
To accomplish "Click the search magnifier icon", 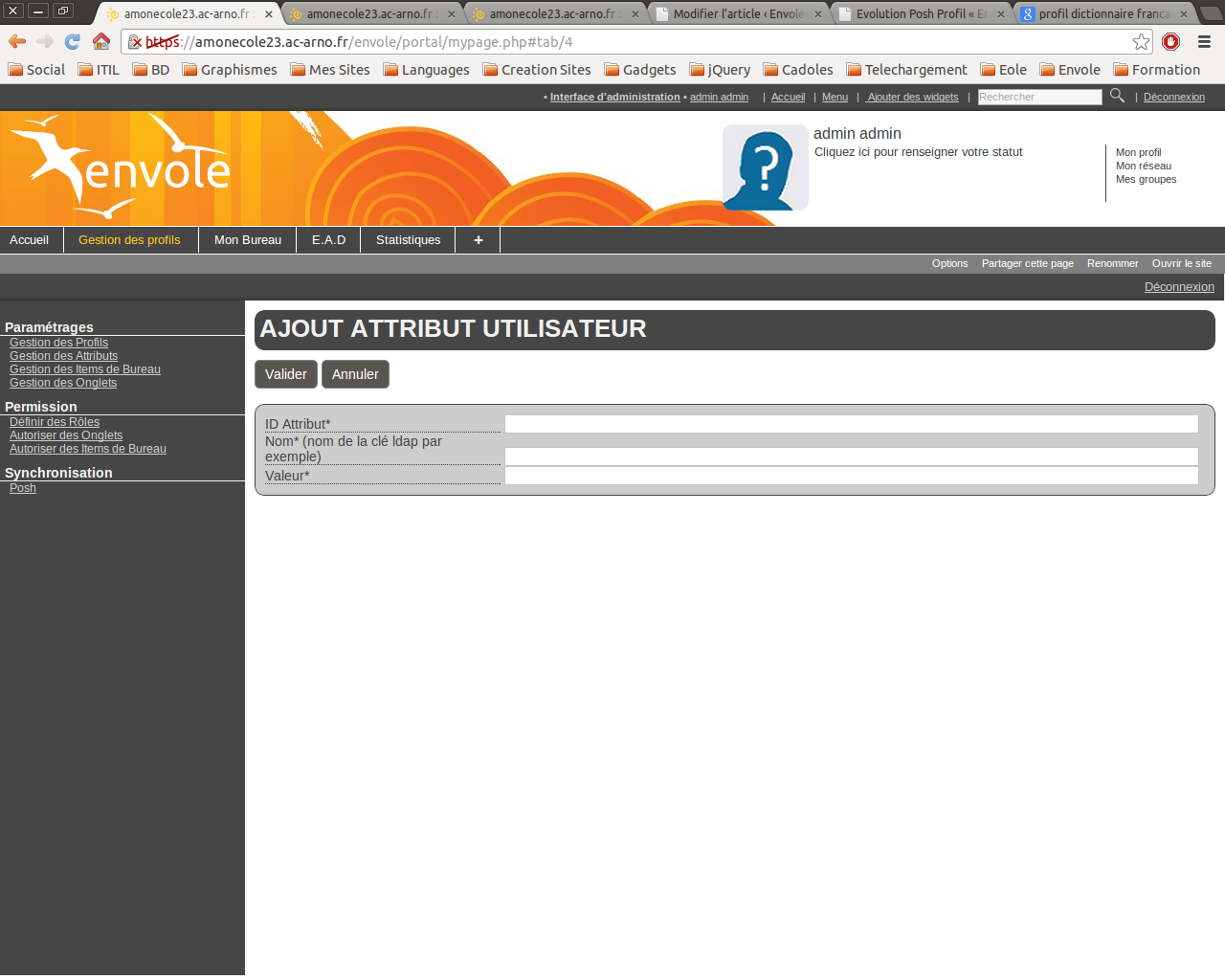I will pyautogui.click(x=1117, y=96).
